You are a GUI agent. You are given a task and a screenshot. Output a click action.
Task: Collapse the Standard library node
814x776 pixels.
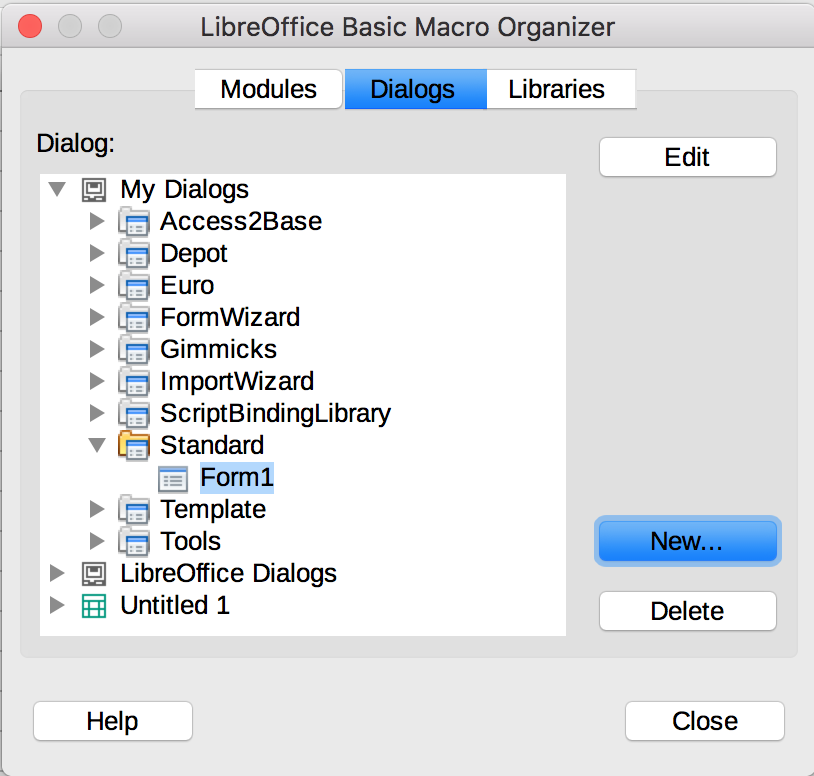pos(97,445)
